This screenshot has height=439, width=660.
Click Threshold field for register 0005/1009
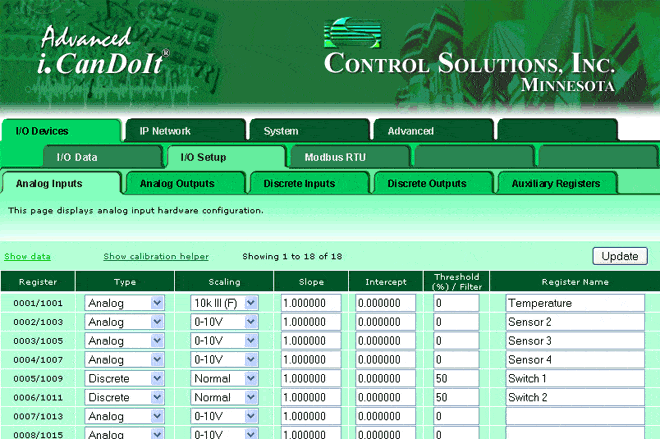[456, 378]
